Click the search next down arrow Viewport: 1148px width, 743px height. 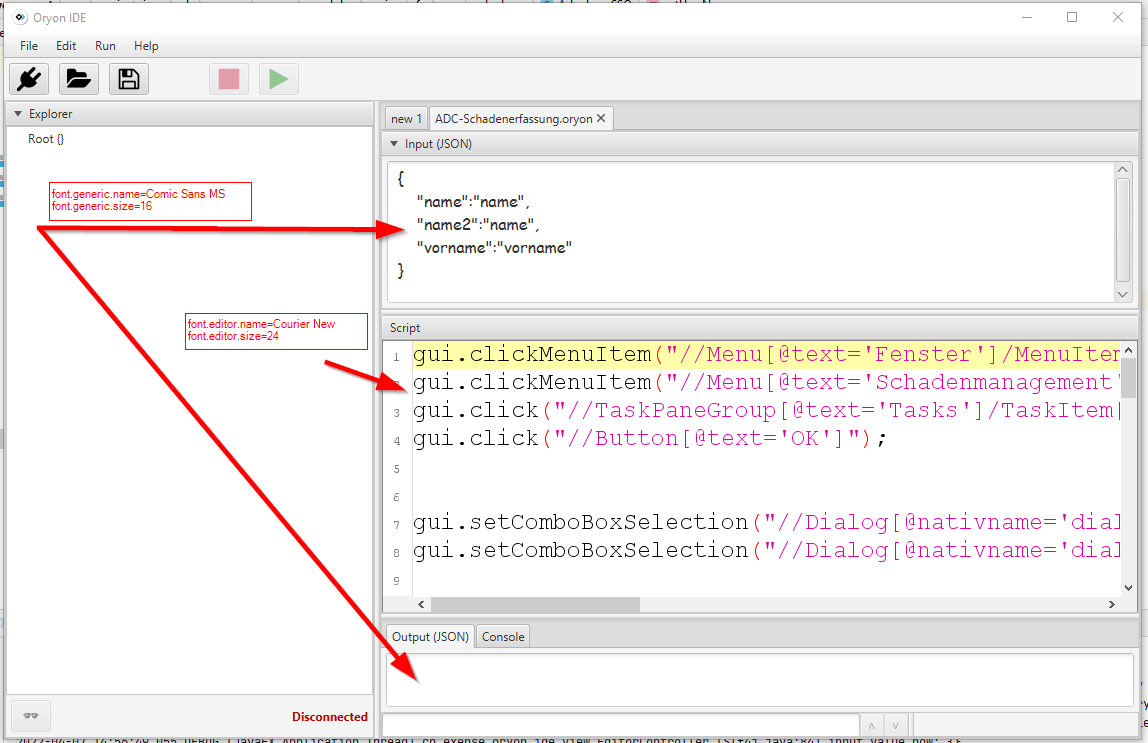pos(896,725)
